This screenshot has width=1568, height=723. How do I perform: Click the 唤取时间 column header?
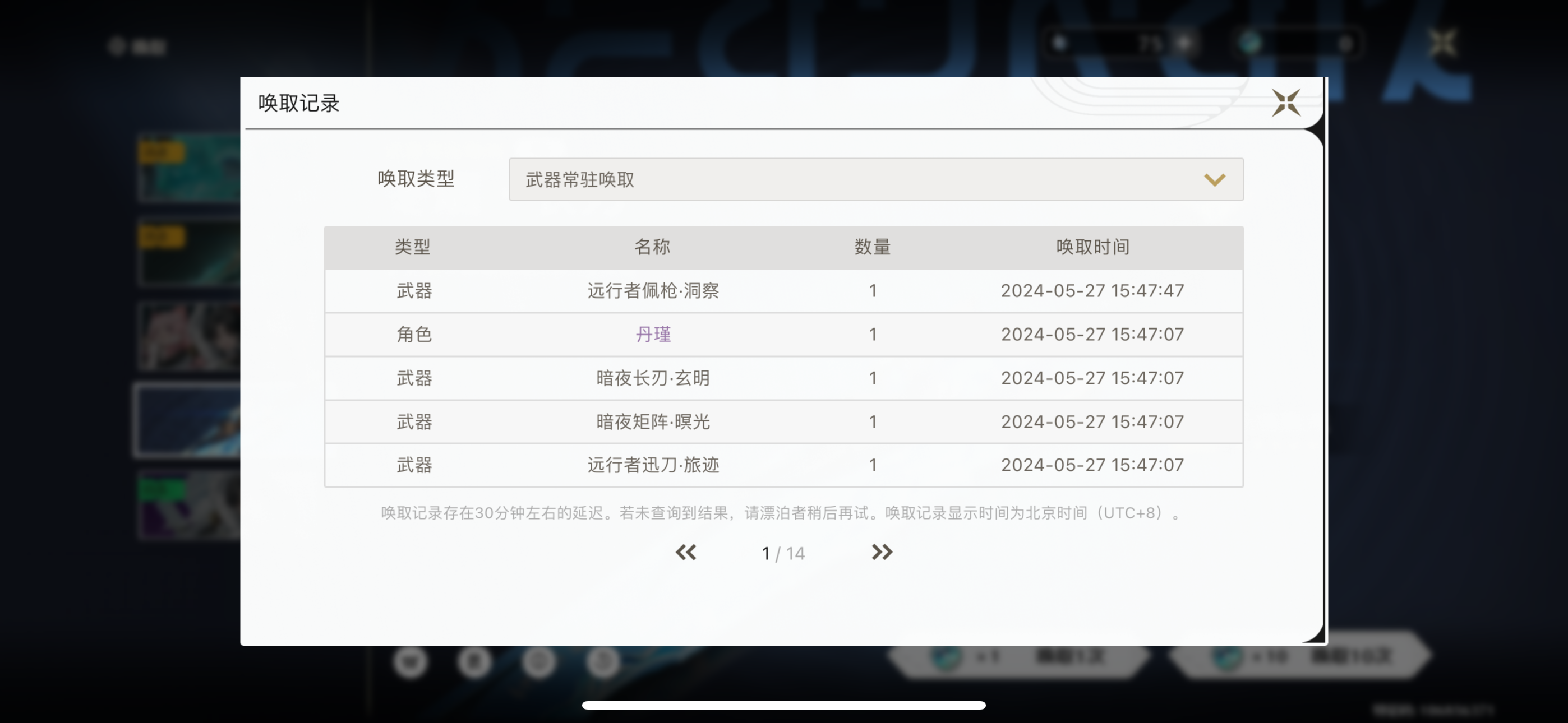click(1092, 247)
